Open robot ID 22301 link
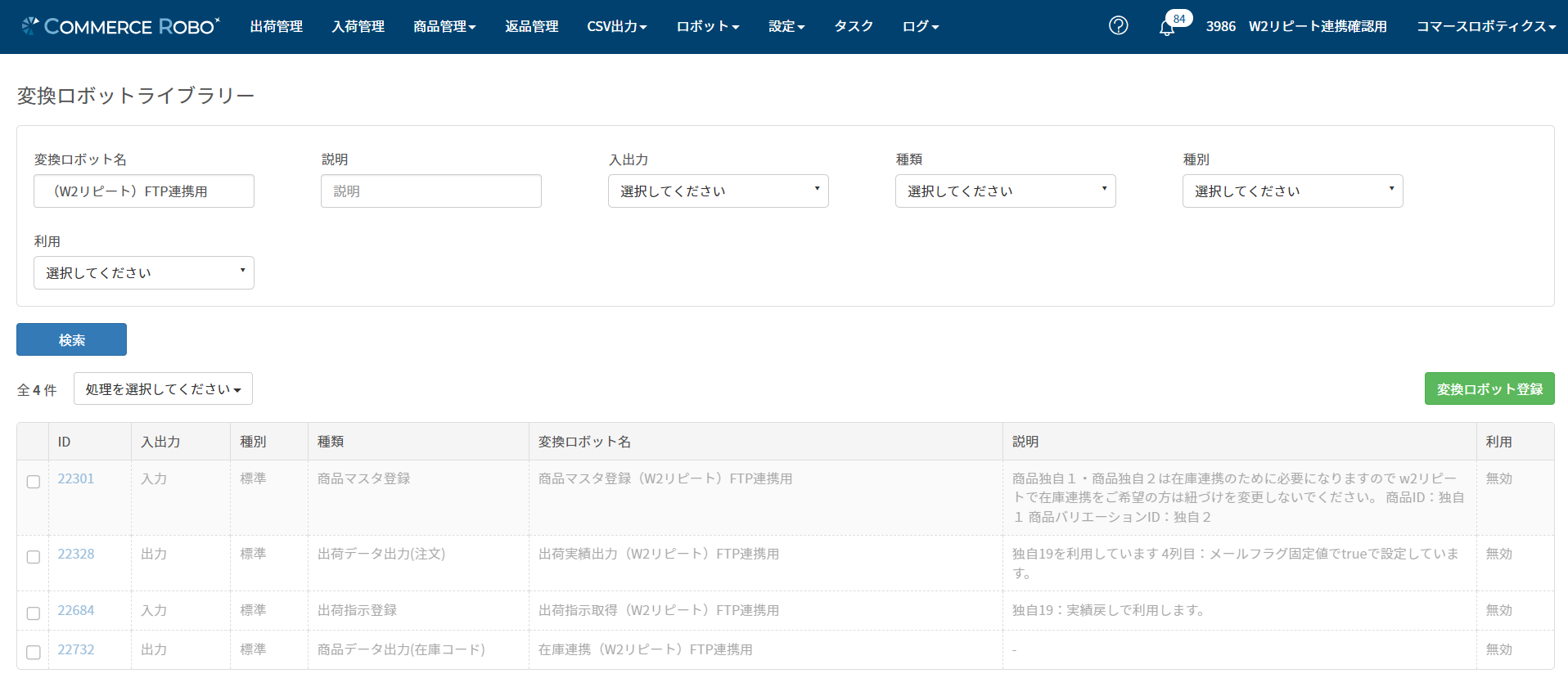This screenshot has width=1568, height=696. 76,478
